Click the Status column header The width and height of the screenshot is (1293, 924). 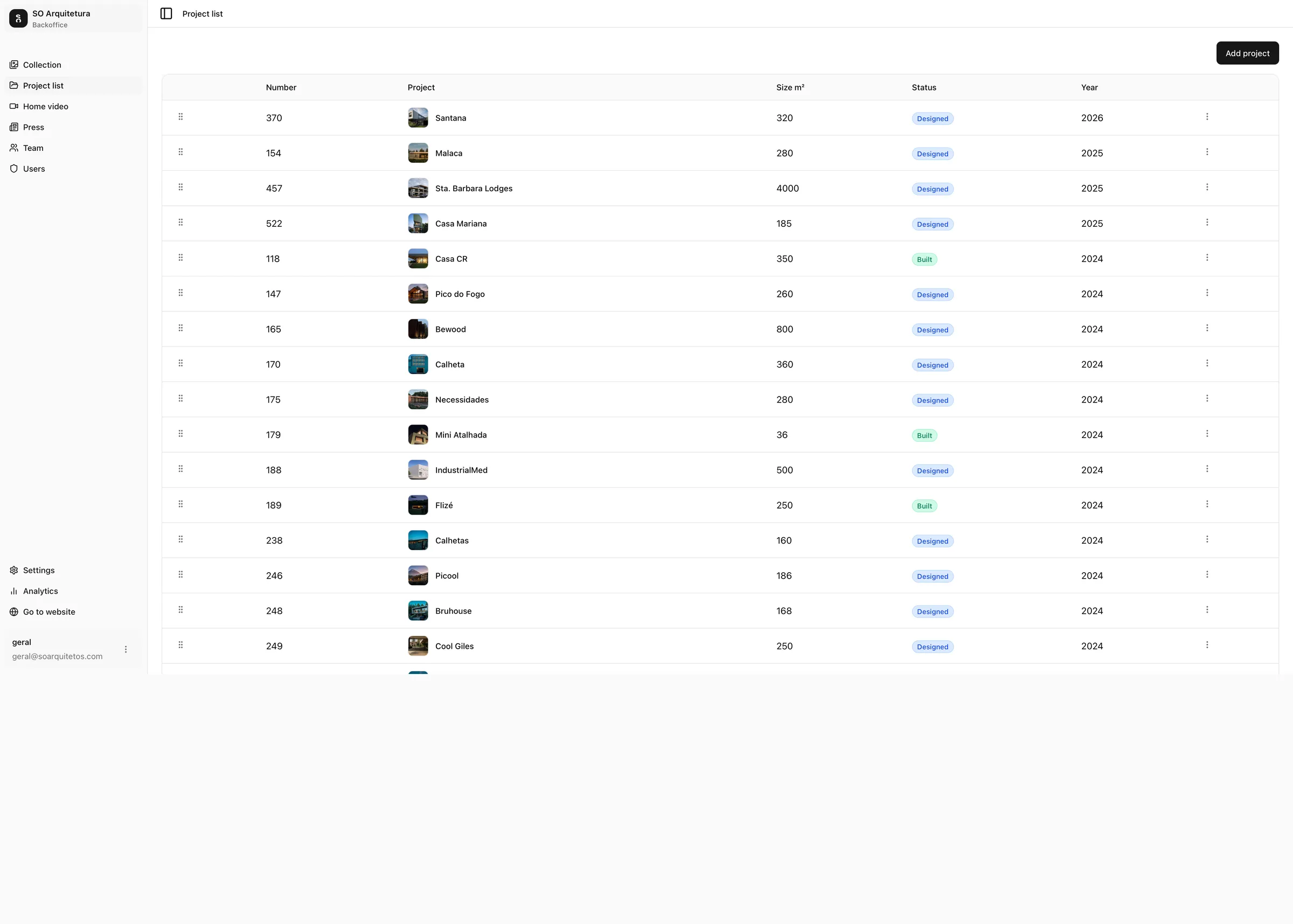[x=924, y=87]
